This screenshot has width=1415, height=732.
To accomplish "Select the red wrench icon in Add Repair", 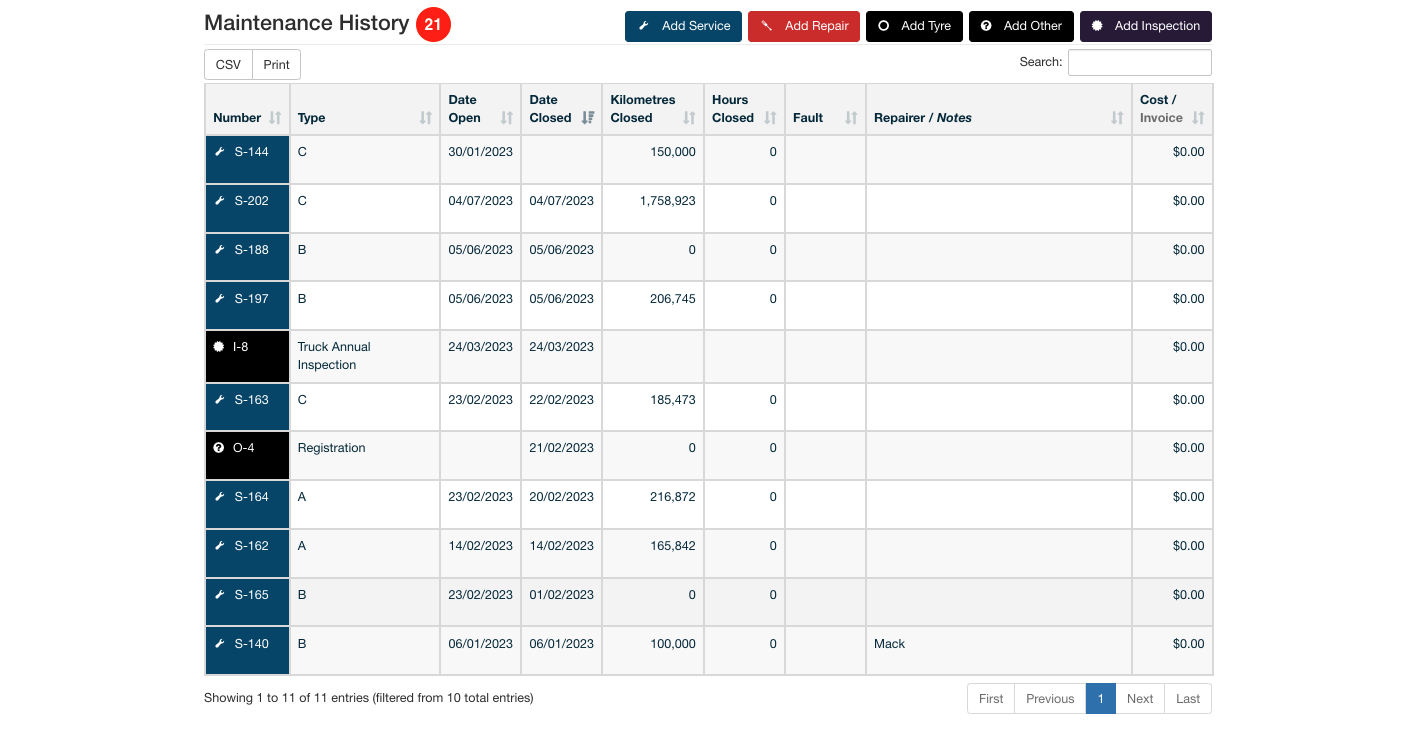I will pos(768,26).
